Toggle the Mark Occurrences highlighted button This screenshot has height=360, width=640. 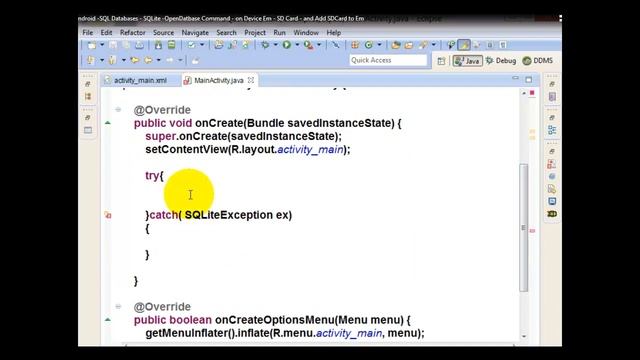tap(464, 45)
